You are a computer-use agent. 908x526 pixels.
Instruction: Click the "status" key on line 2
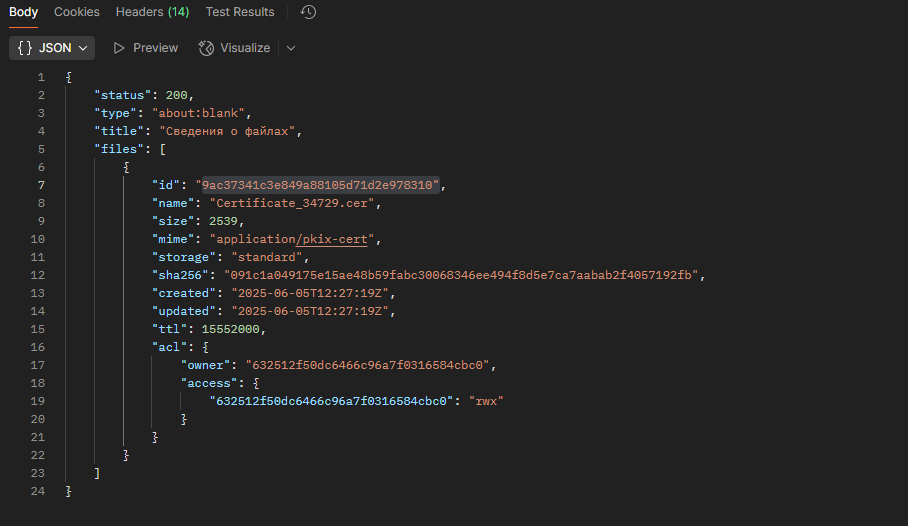tap(123, 95)
